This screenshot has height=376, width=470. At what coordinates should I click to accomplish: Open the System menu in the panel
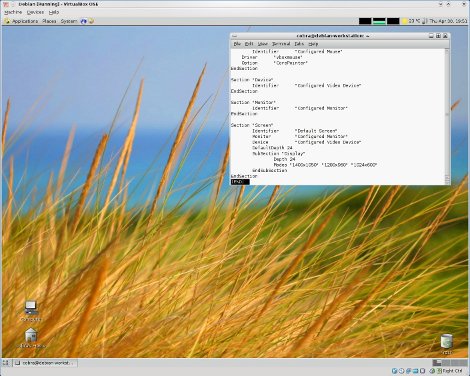click(69, 21)
